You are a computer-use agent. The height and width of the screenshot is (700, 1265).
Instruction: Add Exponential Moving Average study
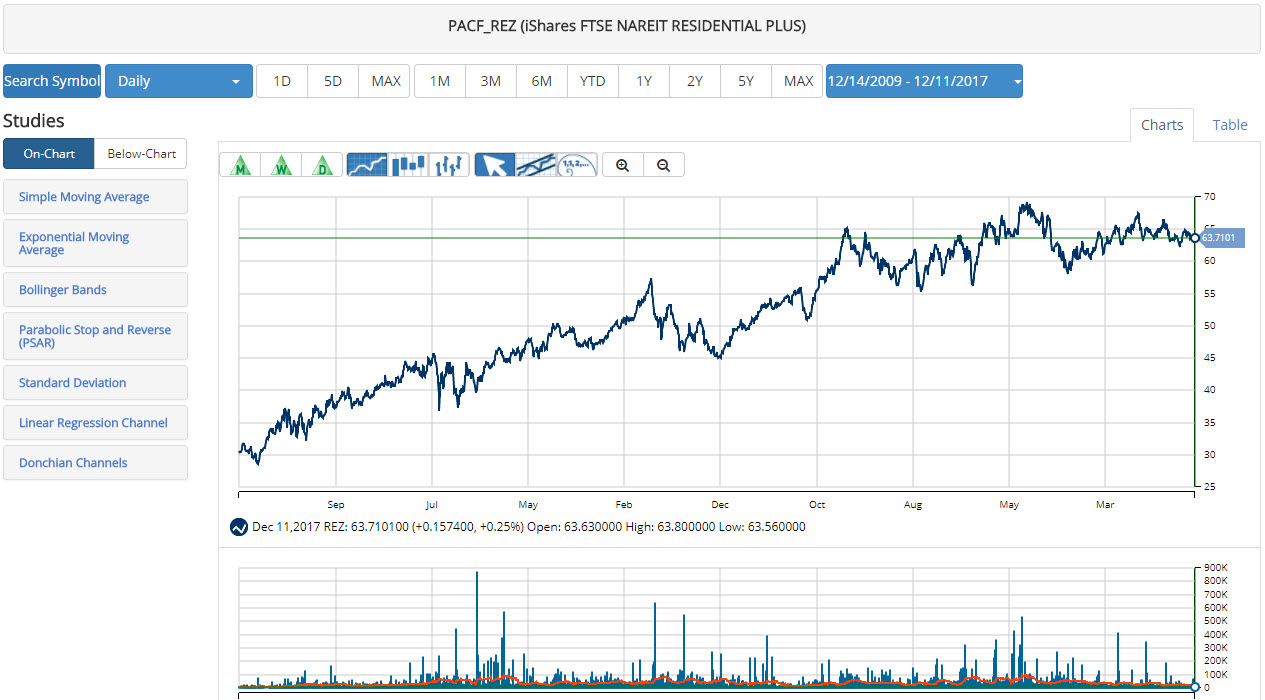(x=95, y=243)
